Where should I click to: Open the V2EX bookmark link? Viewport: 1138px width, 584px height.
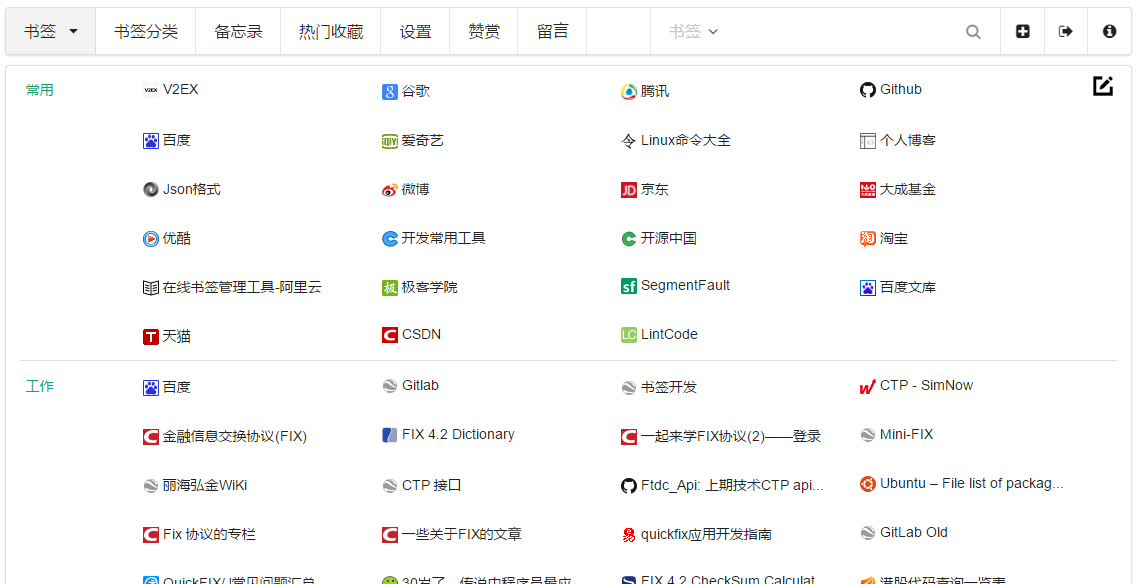point(180,90)
